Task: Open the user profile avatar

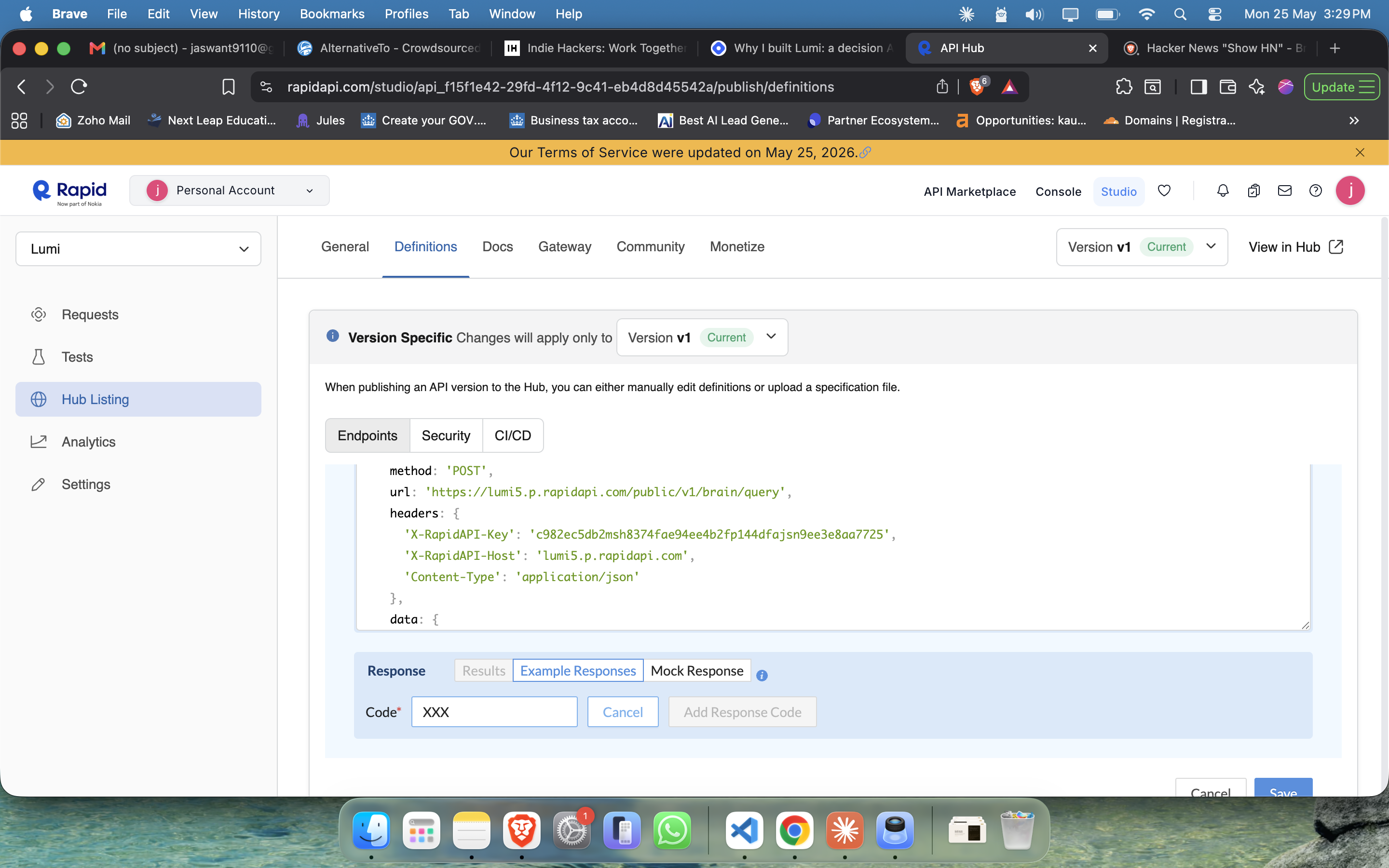Action: point(1350,190)
